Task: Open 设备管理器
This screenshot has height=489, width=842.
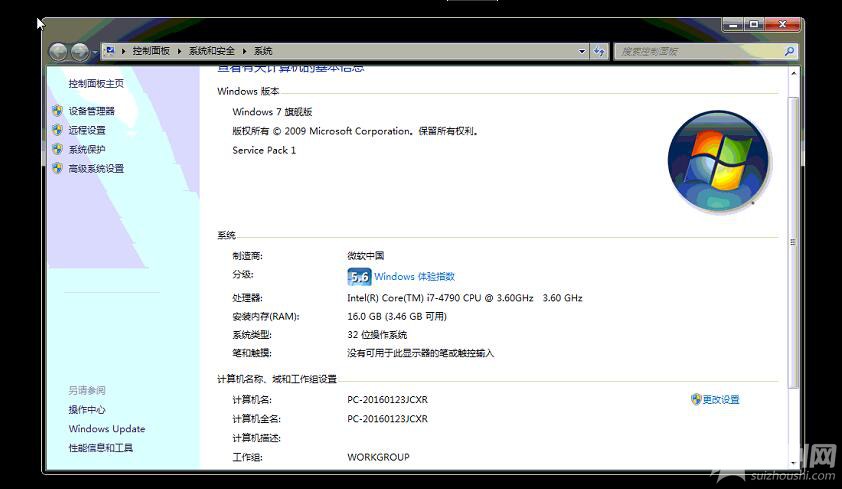Action: (x=91, y=111)
